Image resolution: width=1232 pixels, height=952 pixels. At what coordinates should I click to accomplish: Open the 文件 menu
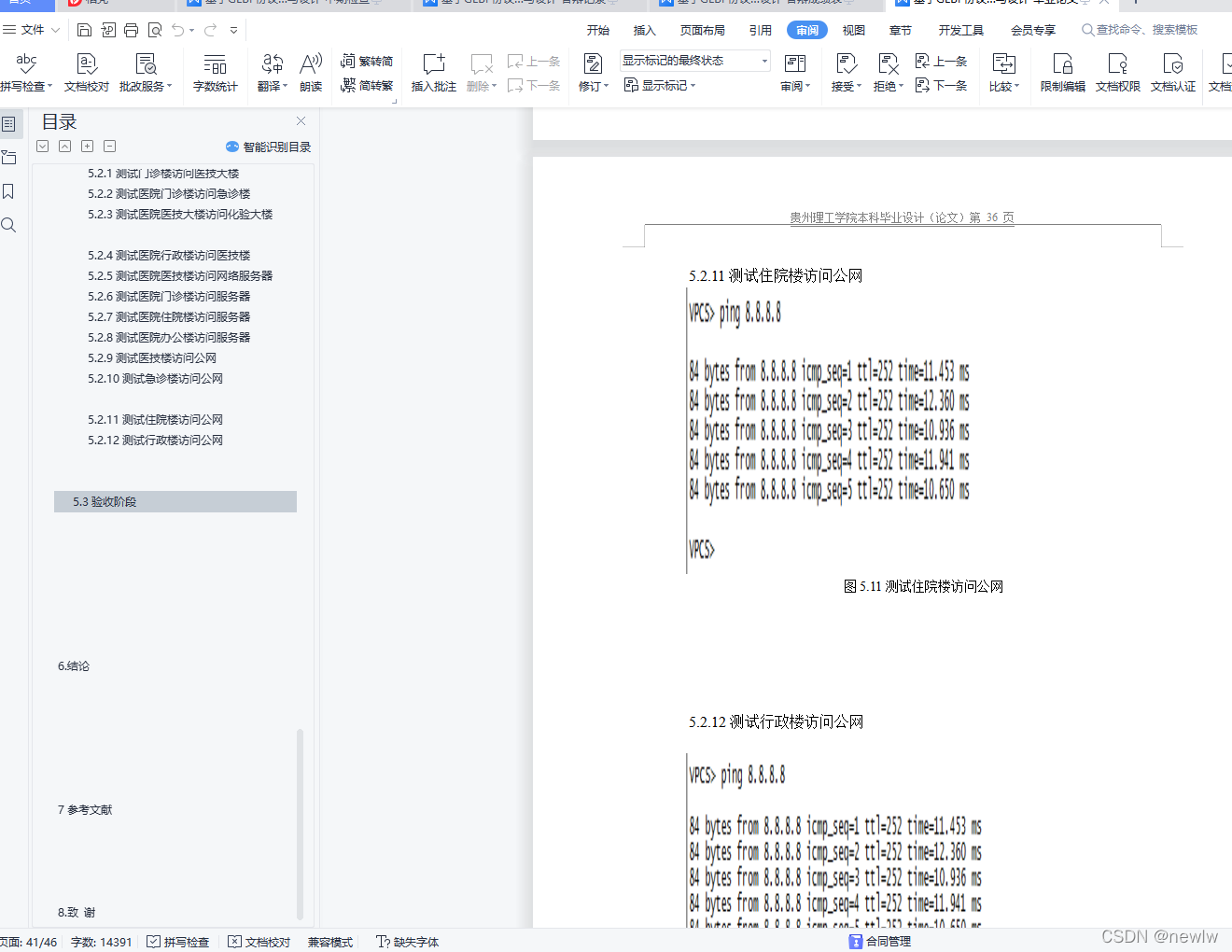coord(31,30)
